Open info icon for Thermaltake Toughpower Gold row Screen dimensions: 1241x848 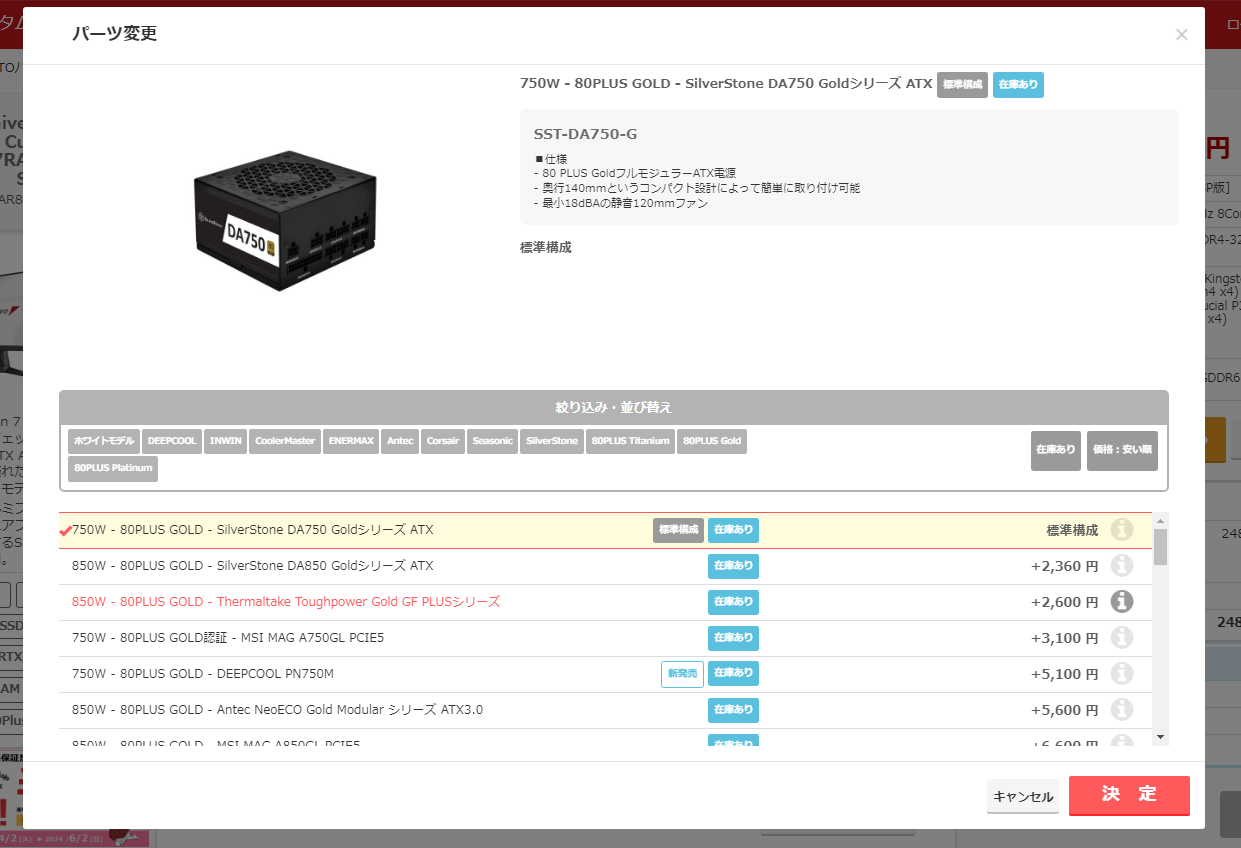point(1121,602)
